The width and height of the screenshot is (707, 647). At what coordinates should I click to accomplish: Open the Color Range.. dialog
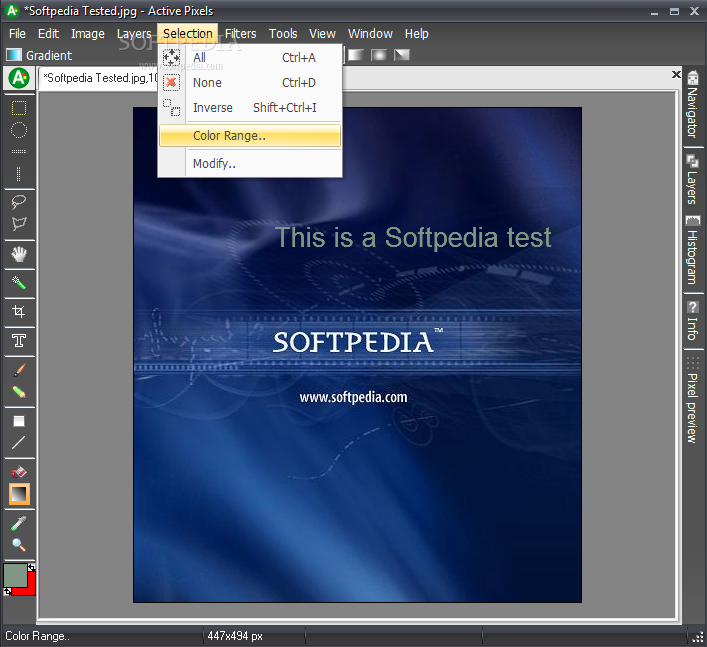tap(250, 135)
